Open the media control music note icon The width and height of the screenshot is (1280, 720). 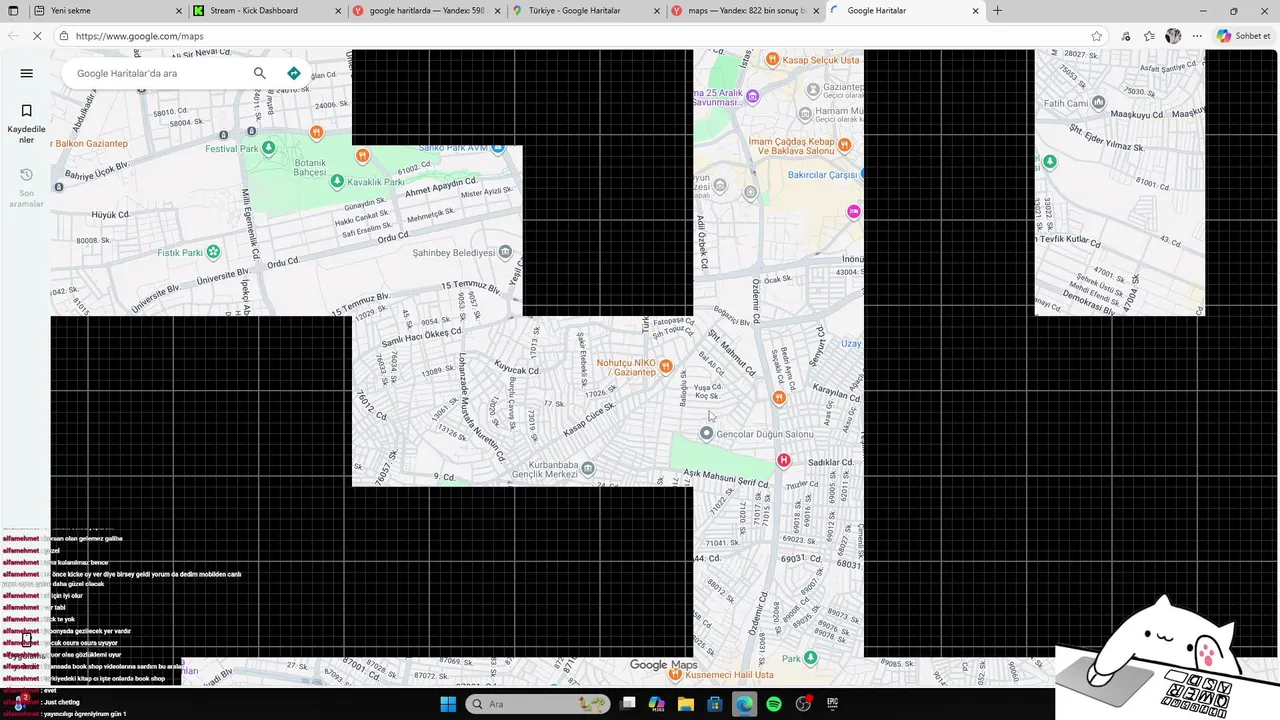[1126, 36]
